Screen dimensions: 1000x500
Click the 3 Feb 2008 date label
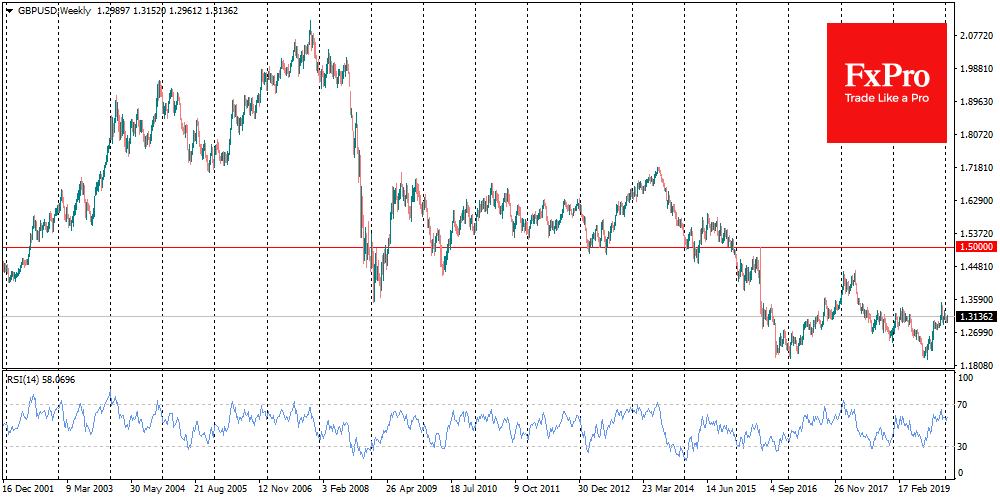pyautogui.click(x=348, y=491)
